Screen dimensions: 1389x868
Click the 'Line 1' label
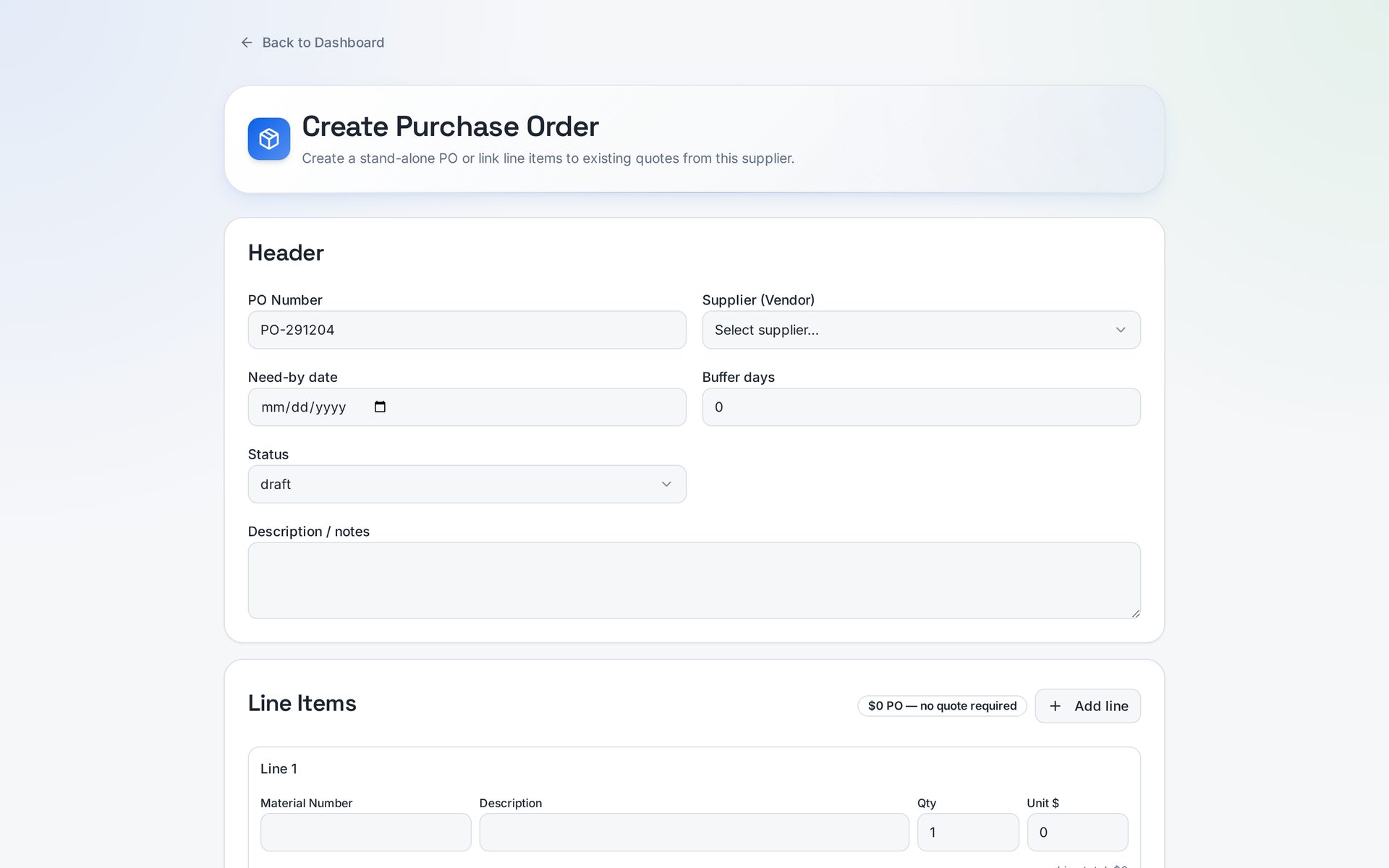[279, 769]
